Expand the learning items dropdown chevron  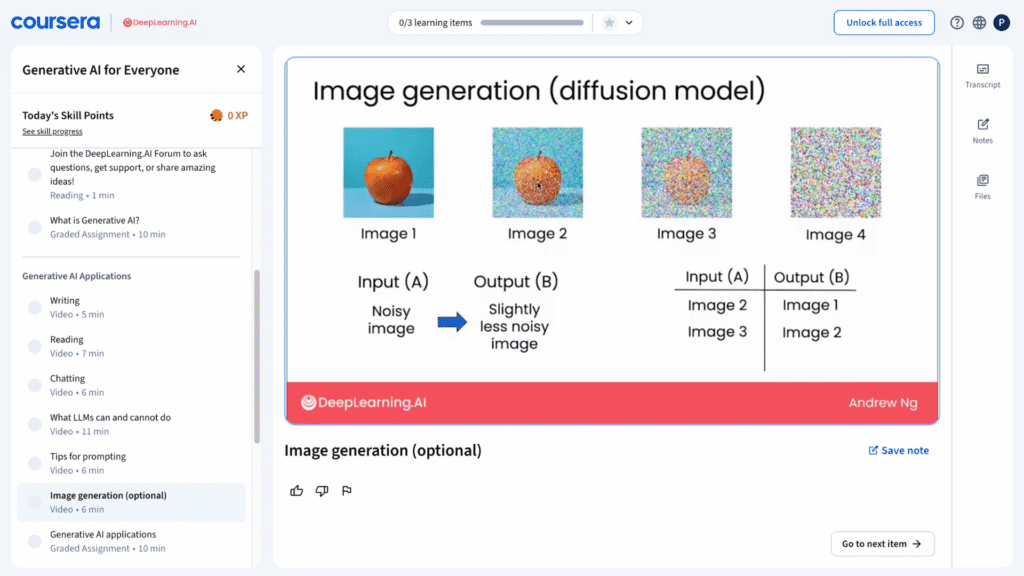[629, 23]
